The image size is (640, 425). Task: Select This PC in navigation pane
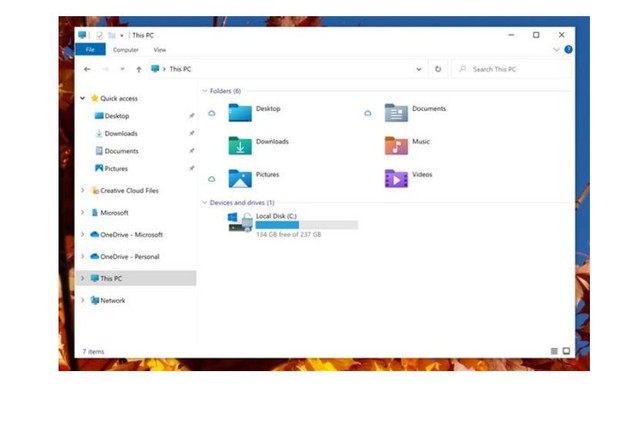[136, 278]
